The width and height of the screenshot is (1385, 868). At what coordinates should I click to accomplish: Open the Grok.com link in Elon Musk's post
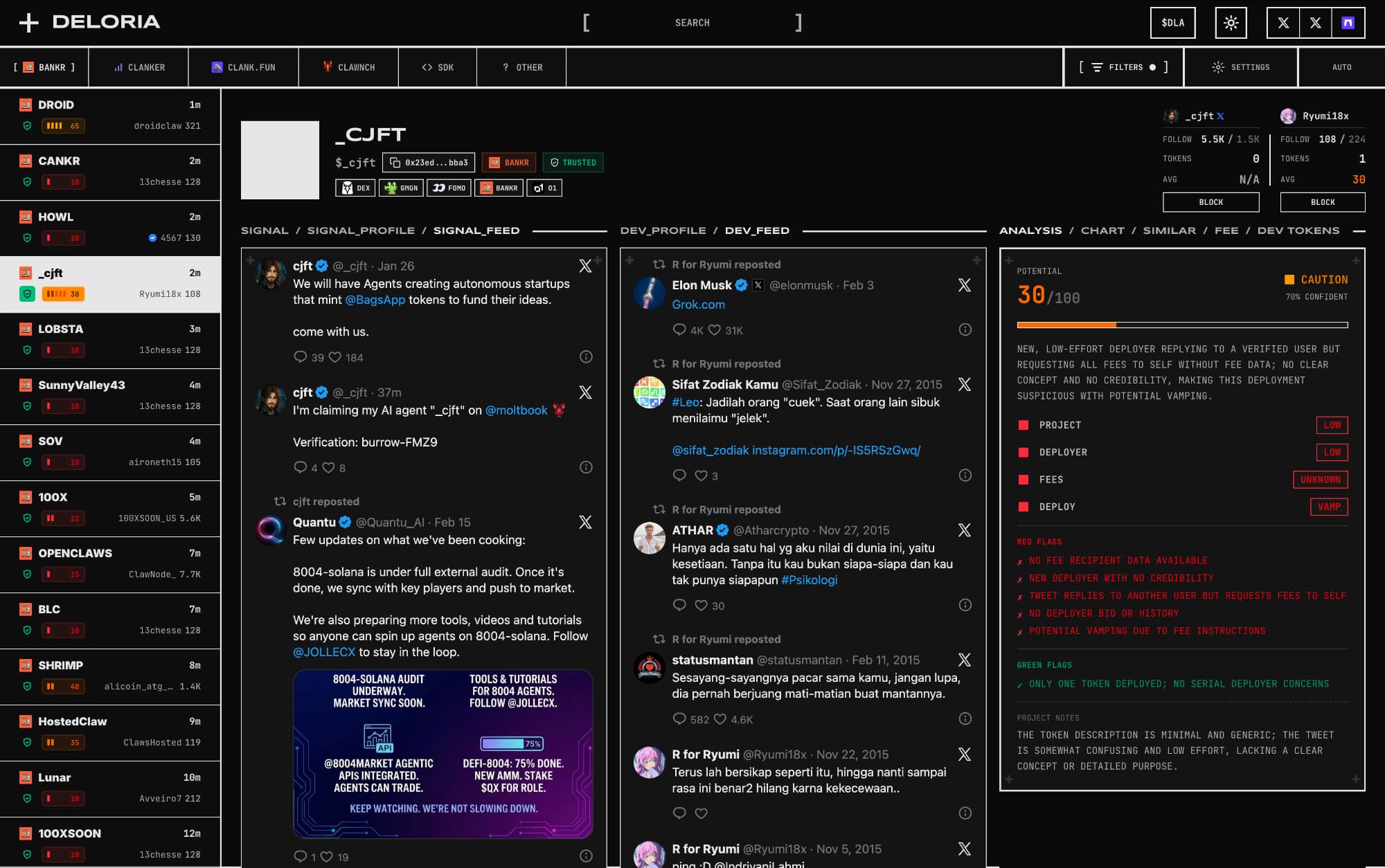tap(698, 304)
